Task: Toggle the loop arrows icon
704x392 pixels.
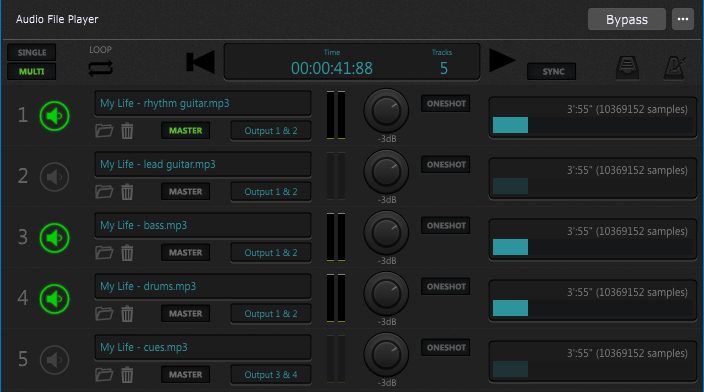Action: point(101,68)
